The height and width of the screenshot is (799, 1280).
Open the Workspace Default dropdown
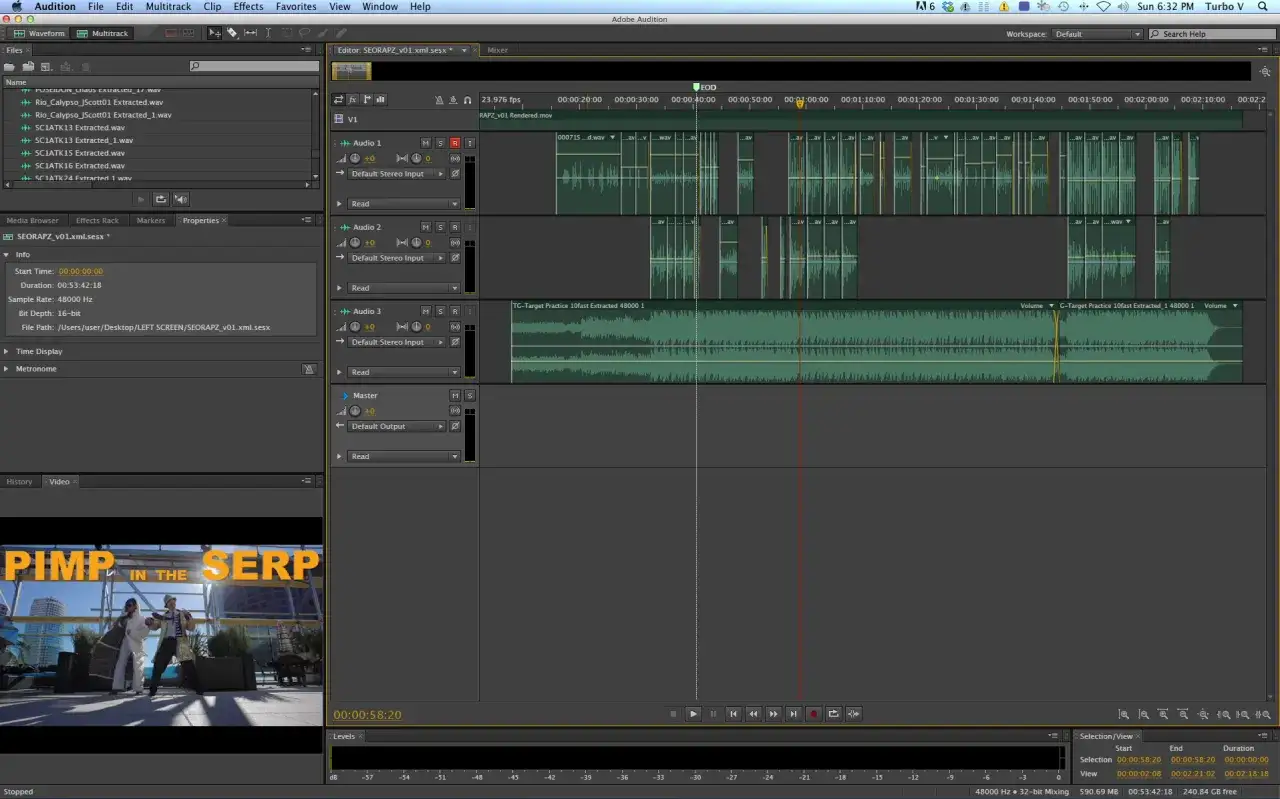(1097, 34)
